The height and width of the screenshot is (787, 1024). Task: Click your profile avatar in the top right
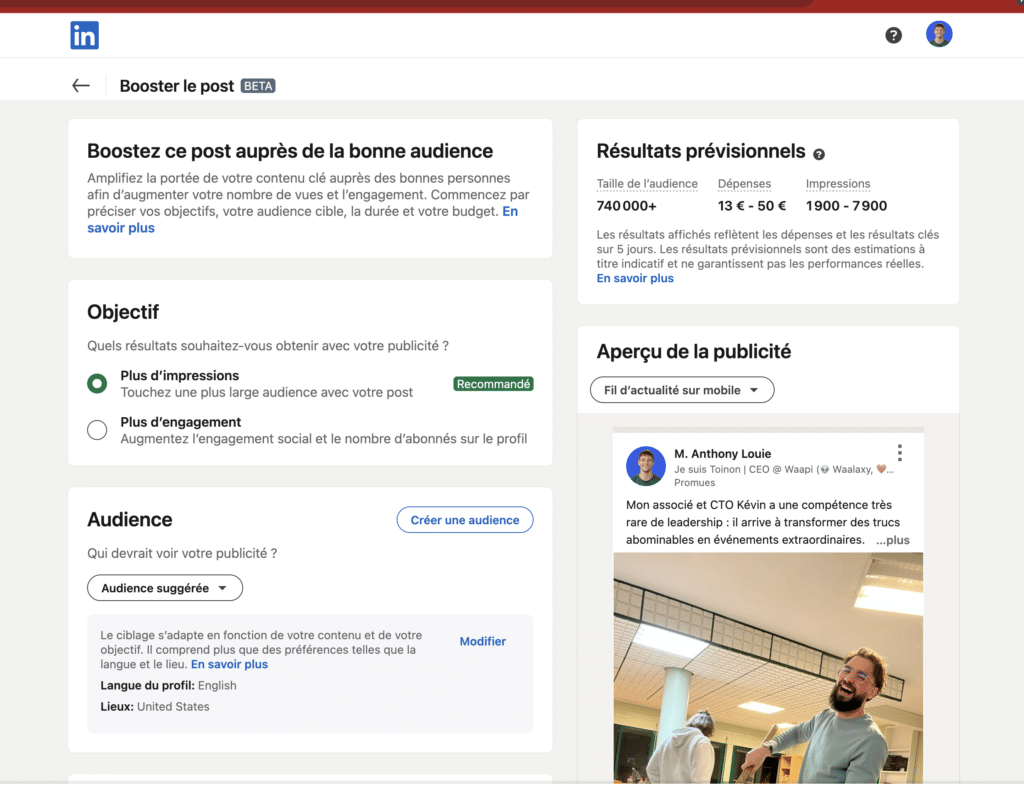tap(939, 34)
